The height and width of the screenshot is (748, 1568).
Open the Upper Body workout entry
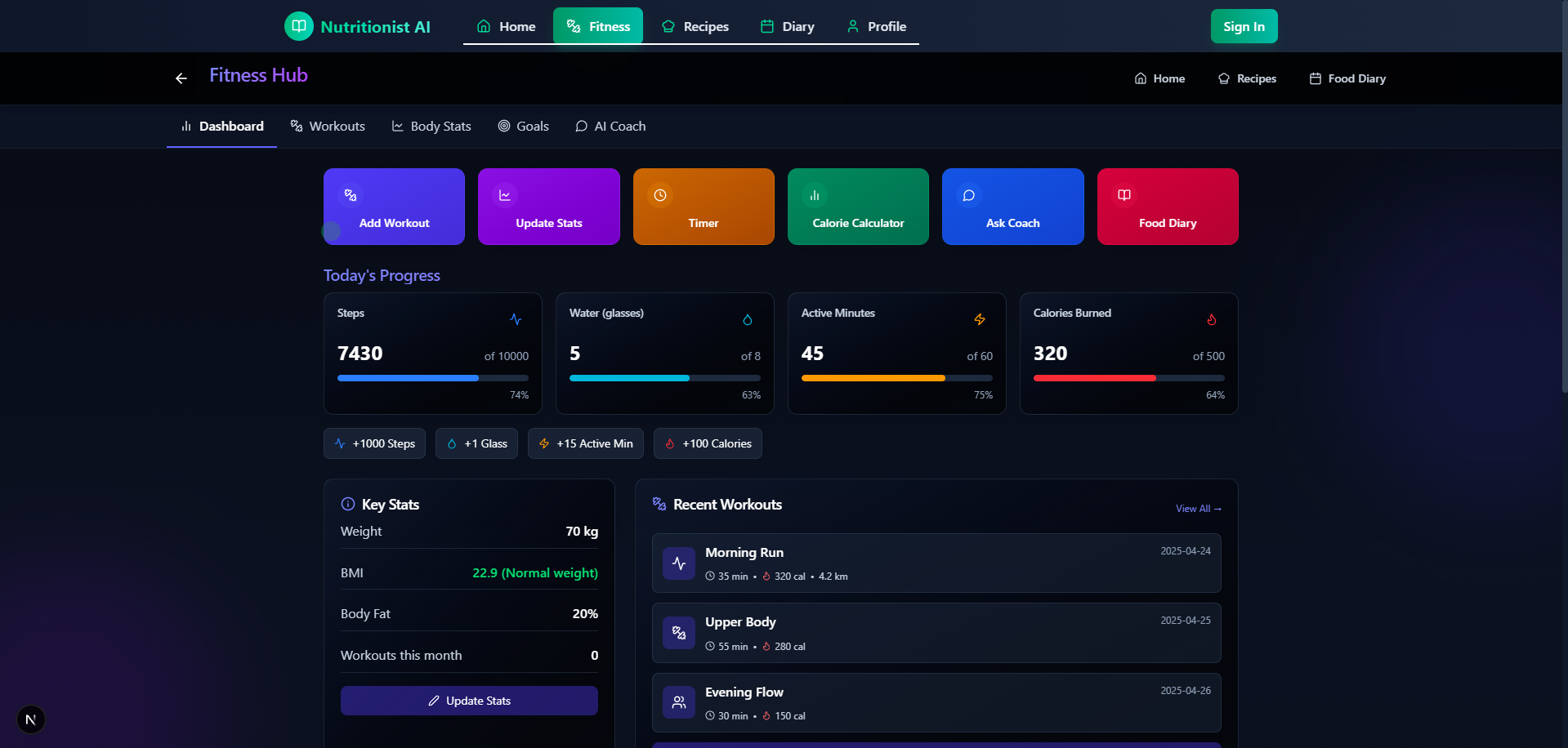click(x=936, y=633)
